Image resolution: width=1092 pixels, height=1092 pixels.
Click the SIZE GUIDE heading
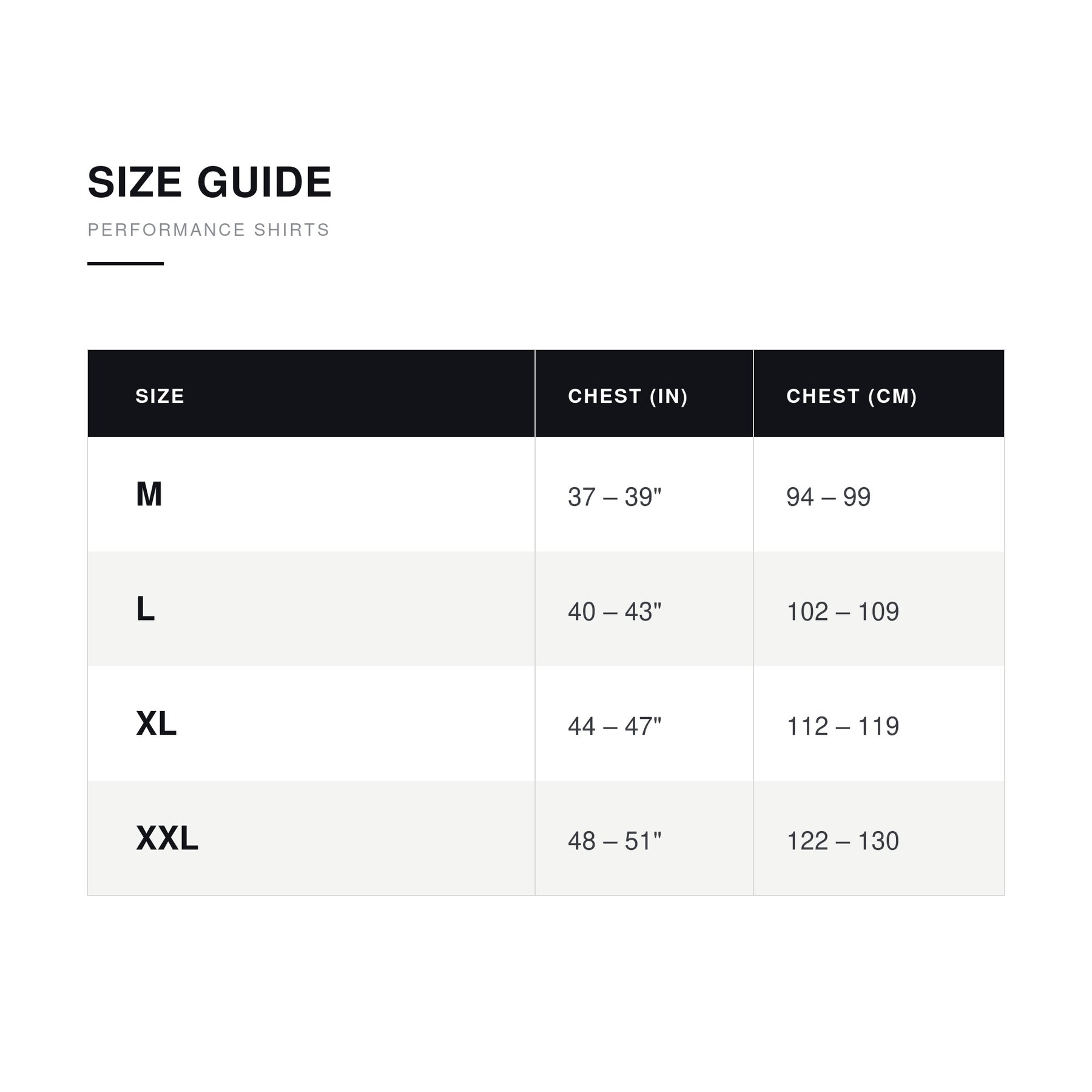(209, 182)
